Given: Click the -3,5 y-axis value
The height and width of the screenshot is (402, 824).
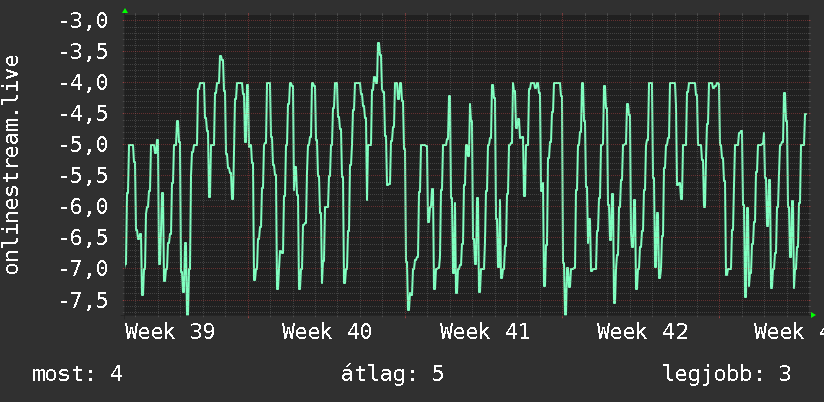Looking at the screenshot, I should [84, 52].
